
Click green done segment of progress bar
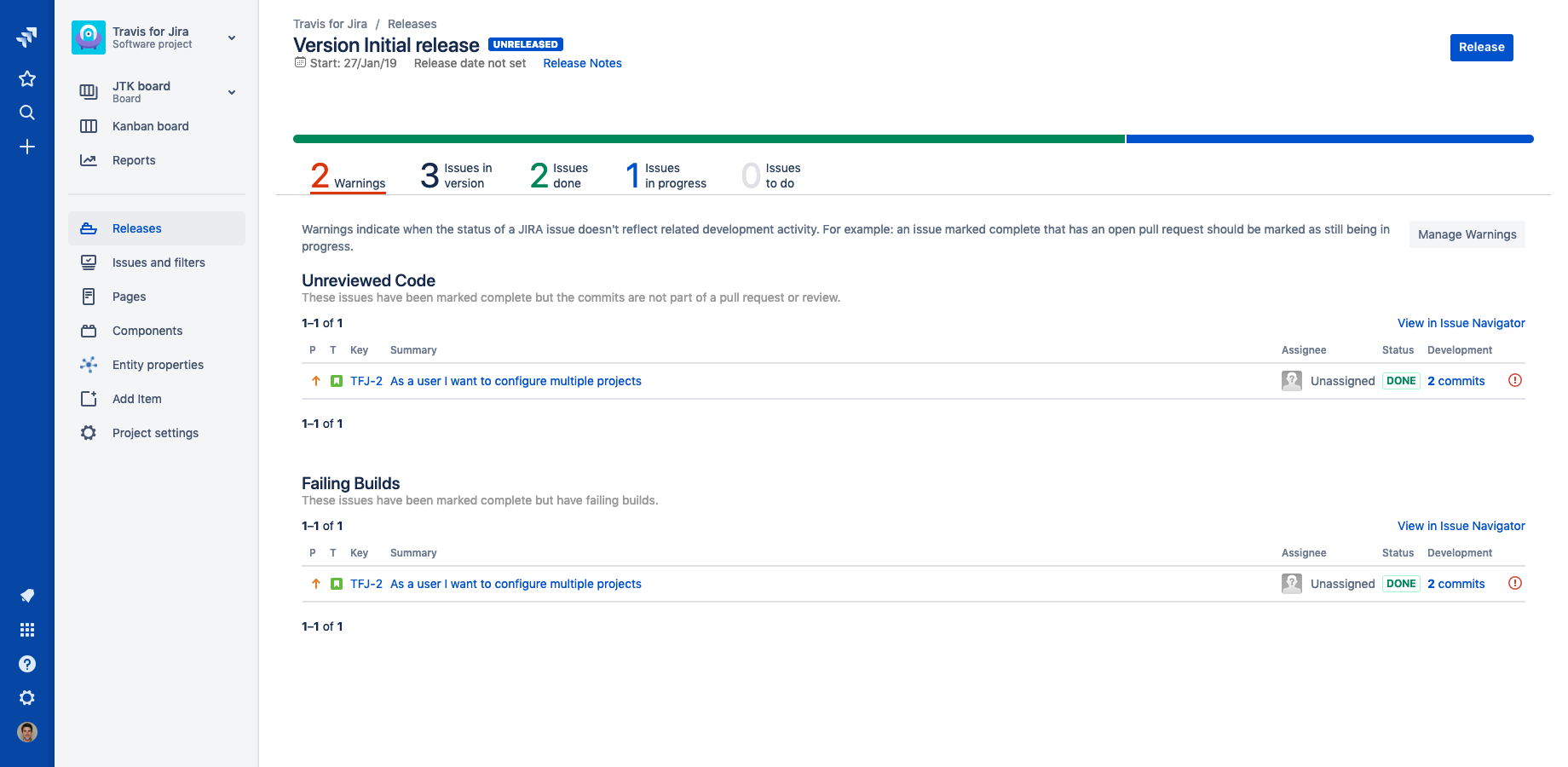709,139
